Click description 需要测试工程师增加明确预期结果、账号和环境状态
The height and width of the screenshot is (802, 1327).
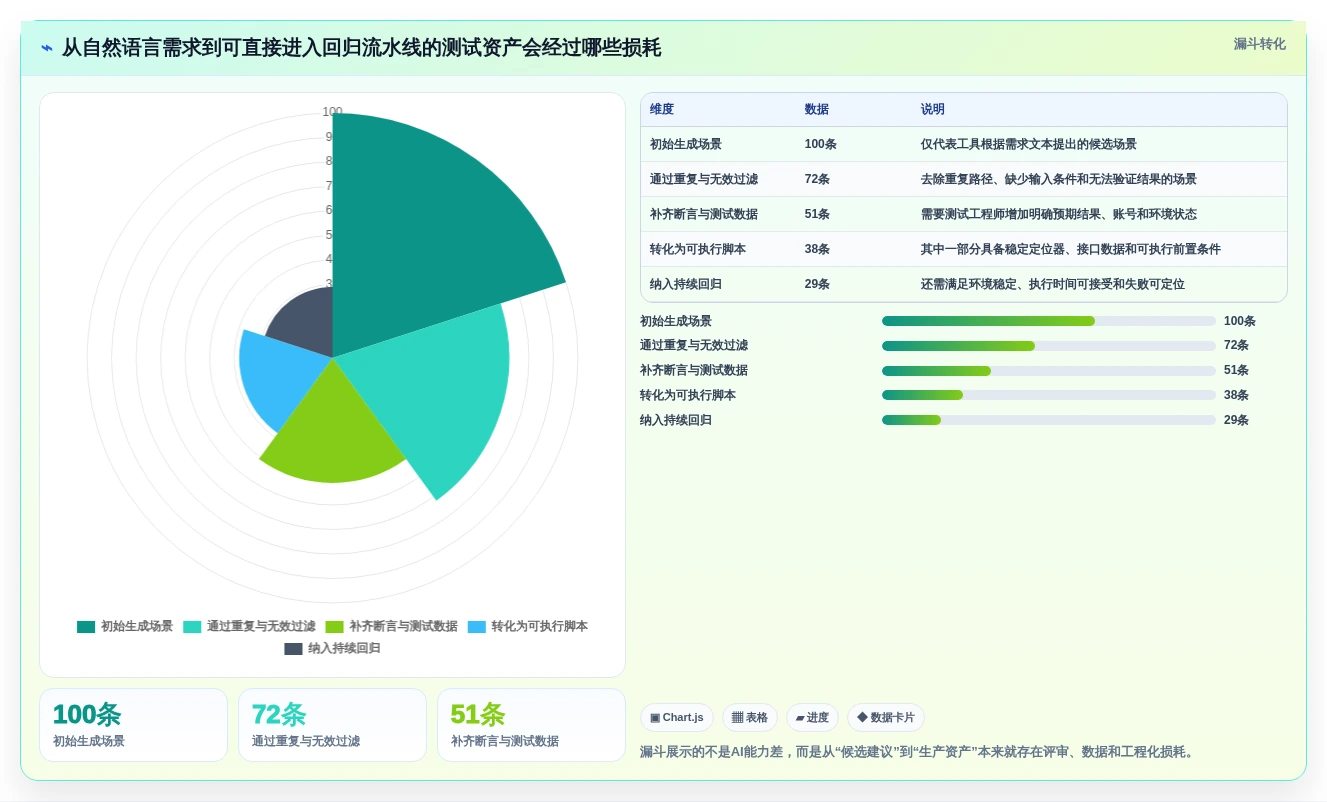pyautogui.click(x=1059, y=214)
